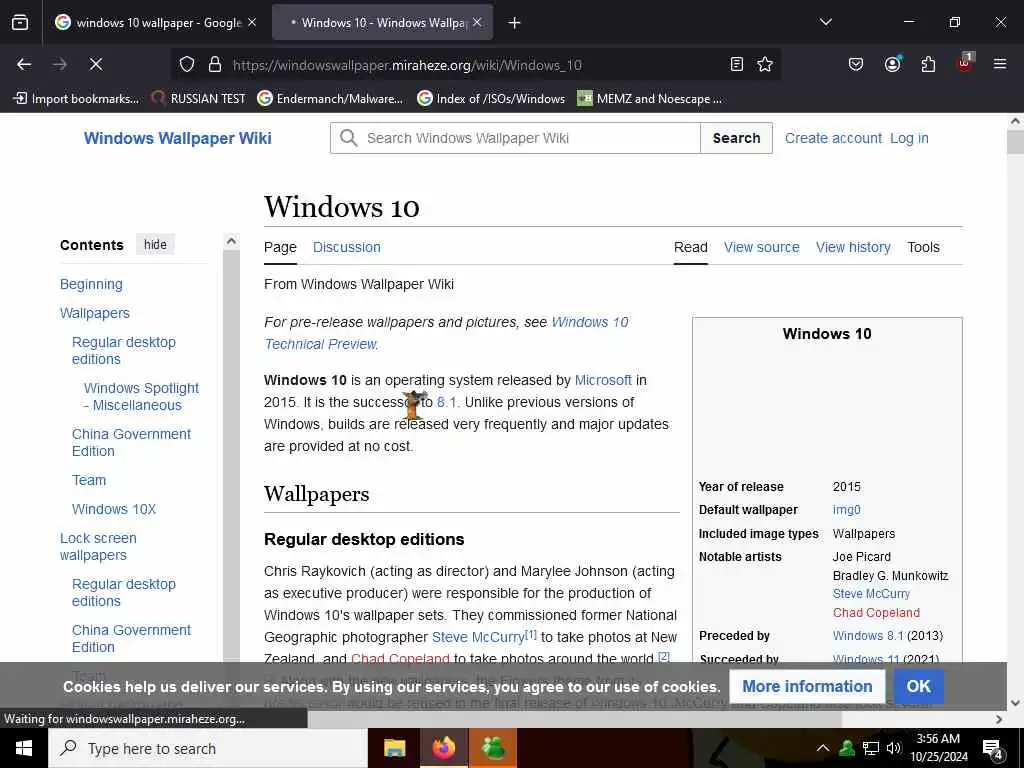Open Windows 8.1 preceded-by link
Image resolution: width=1024 pixels, height=768 pixels.
pos(868,635)
